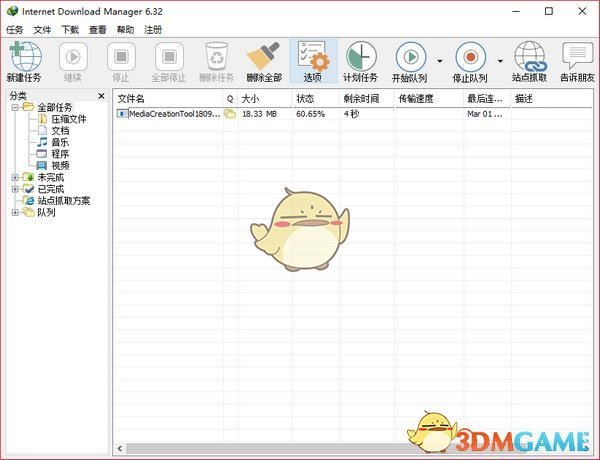This screenshot has height=460, width=600.
Task: Expand the 未完成 tree node
Action: [x=15, y=177]
